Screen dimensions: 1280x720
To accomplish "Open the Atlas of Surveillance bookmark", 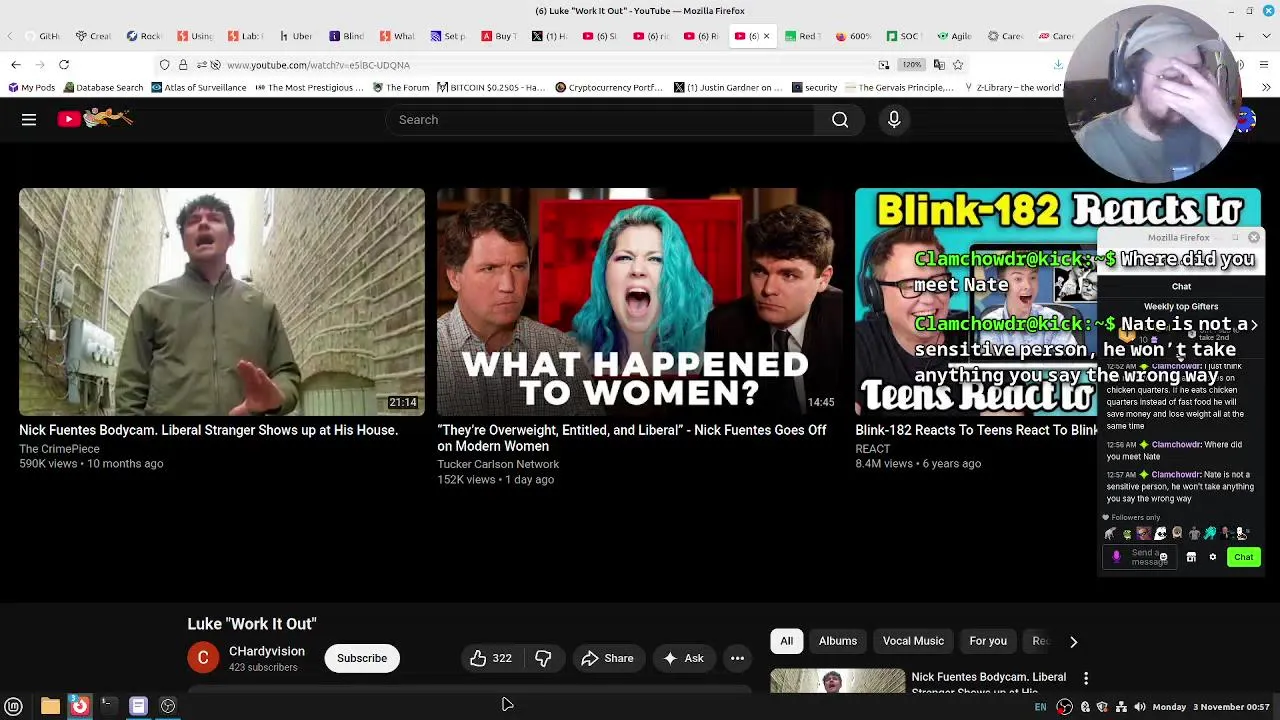I will (x=199, y=88).
